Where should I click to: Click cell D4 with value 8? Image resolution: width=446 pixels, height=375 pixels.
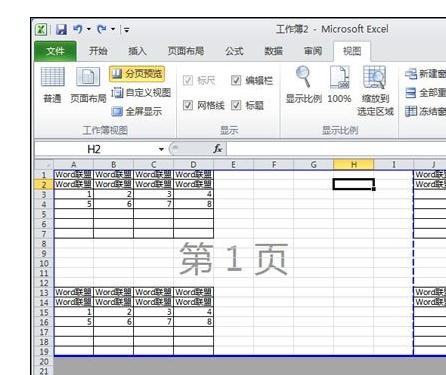click(x=194, y=204)
